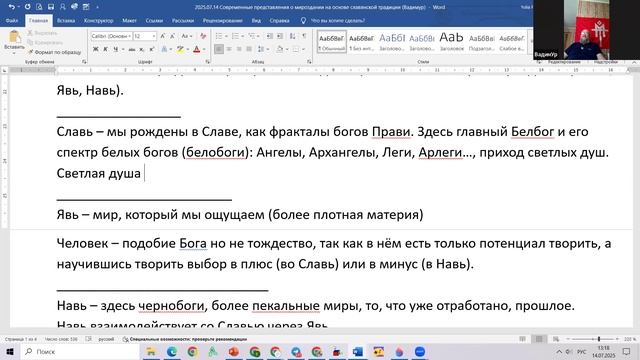Open font size 12 dropdown

[154, 36]
